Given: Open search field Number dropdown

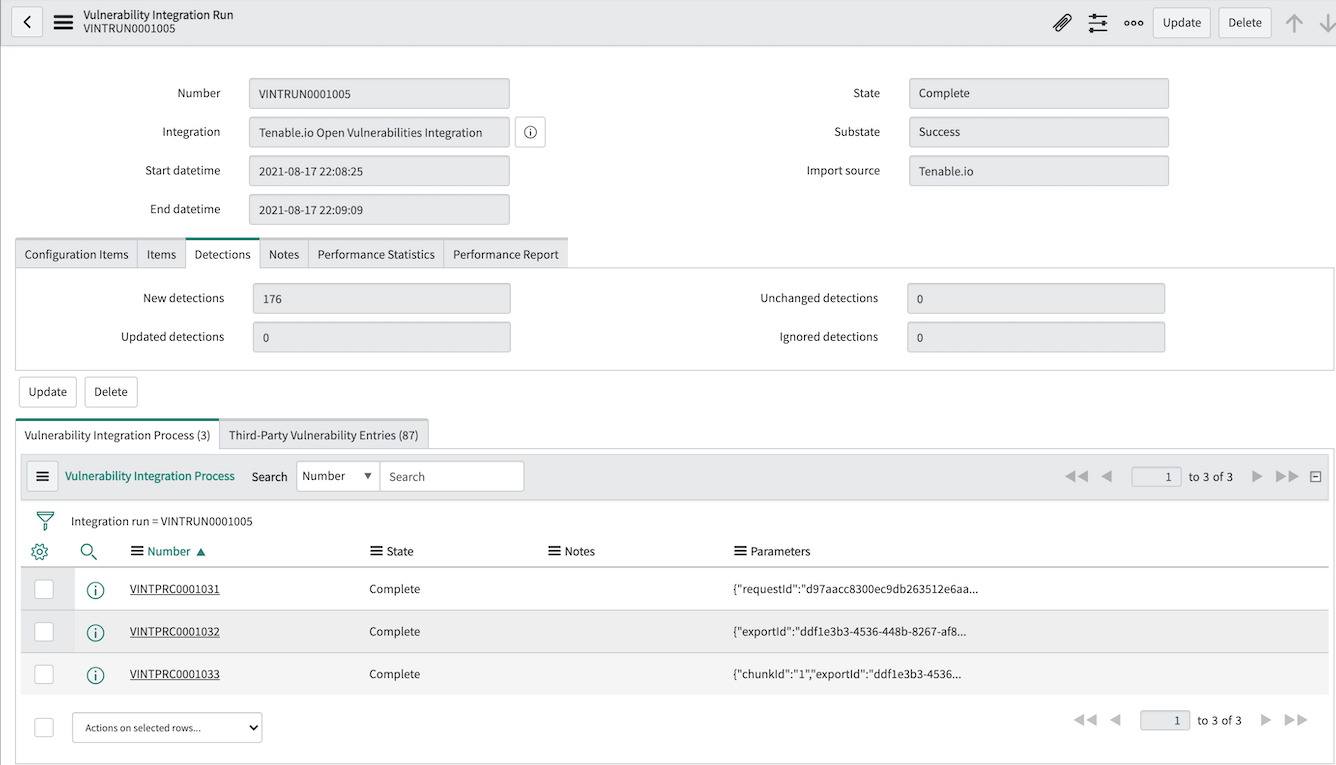Looking at the screenshot, I should tap(338, 476).
